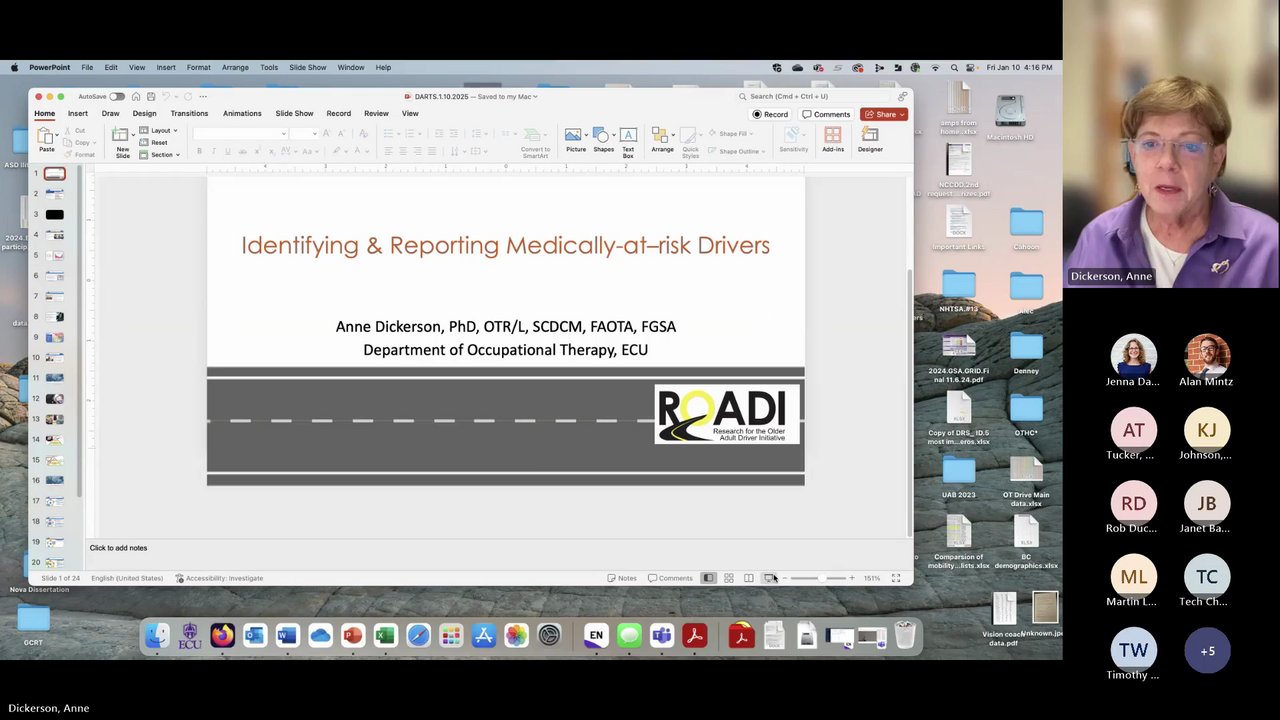This screenshot has width=1280, height=720.
Task: Open Excel from the Dock
Action: 385,635
